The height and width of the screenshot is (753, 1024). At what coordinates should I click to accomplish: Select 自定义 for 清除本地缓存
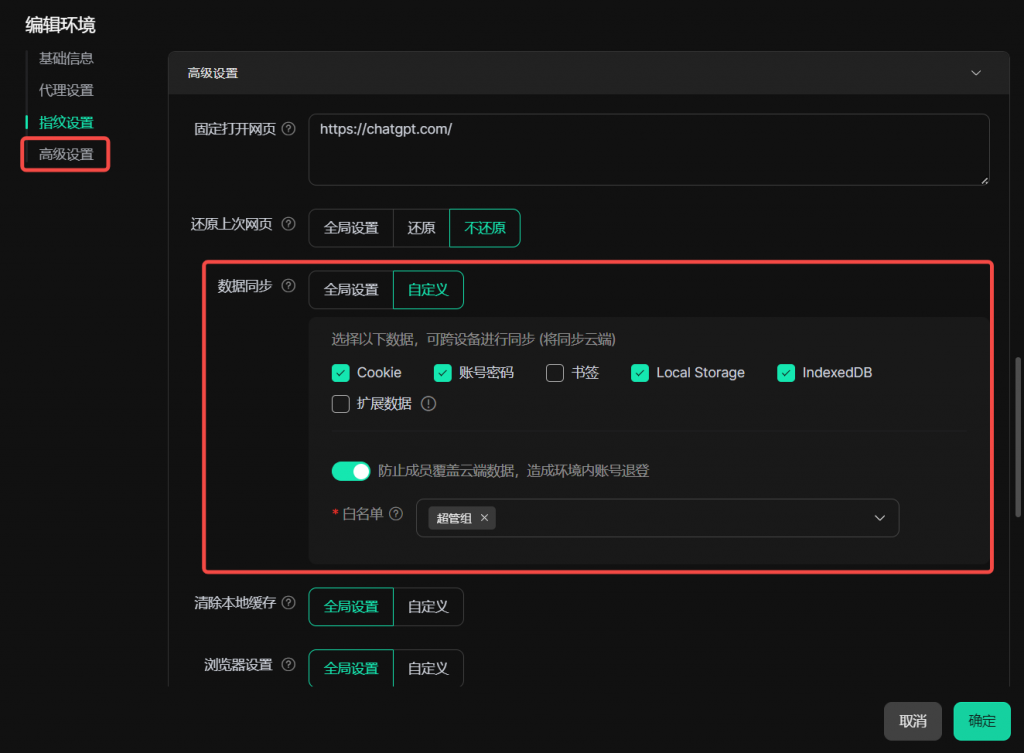click(428, 606)
